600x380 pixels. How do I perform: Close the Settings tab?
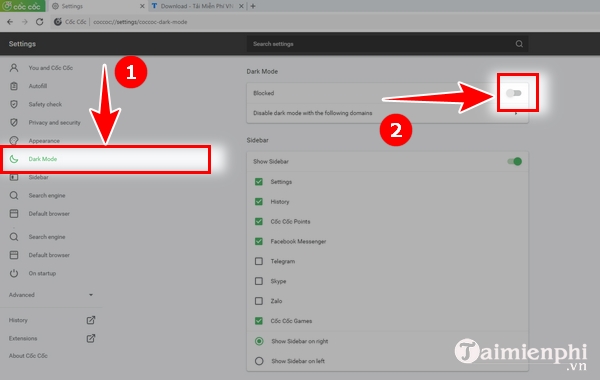[142, 6]
